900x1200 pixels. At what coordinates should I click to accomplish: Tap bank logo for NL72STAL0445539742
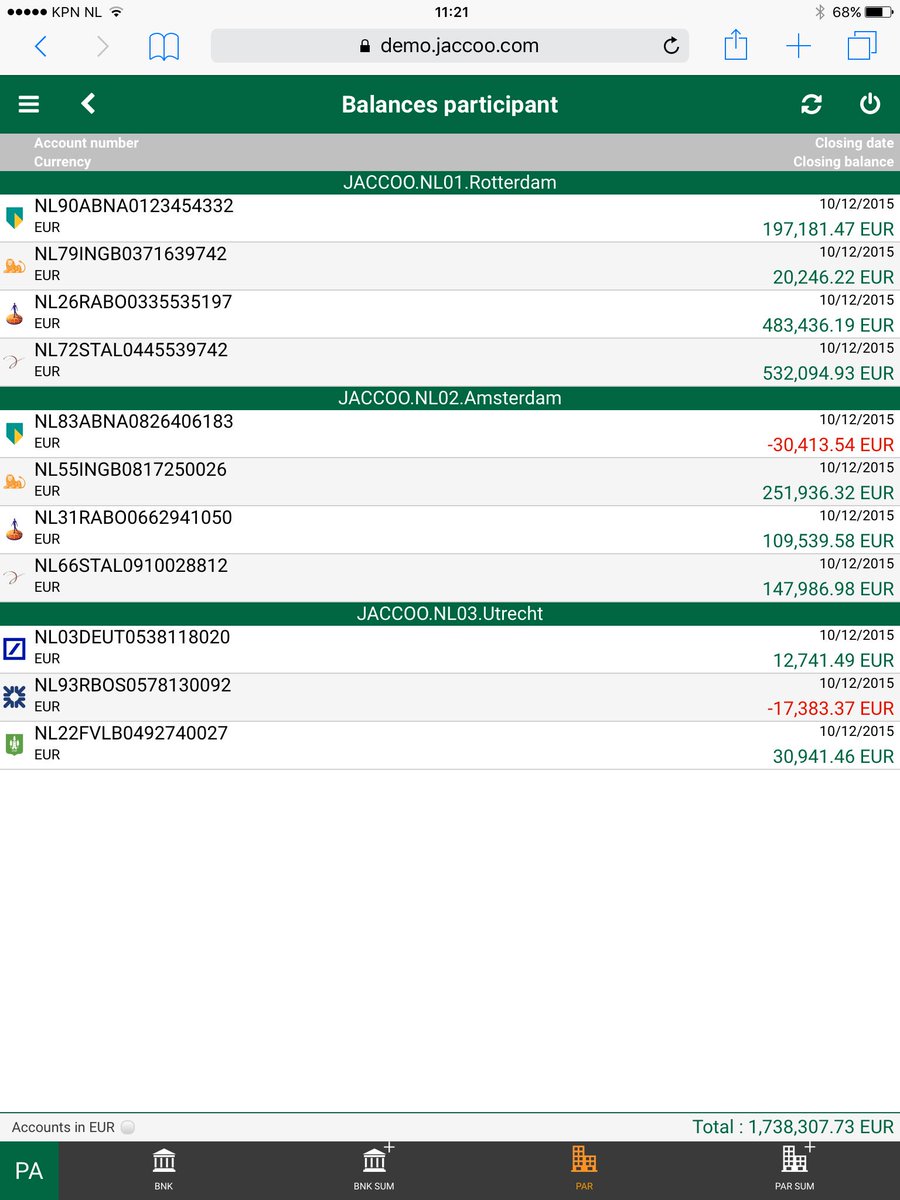click(x=14, y=361)
